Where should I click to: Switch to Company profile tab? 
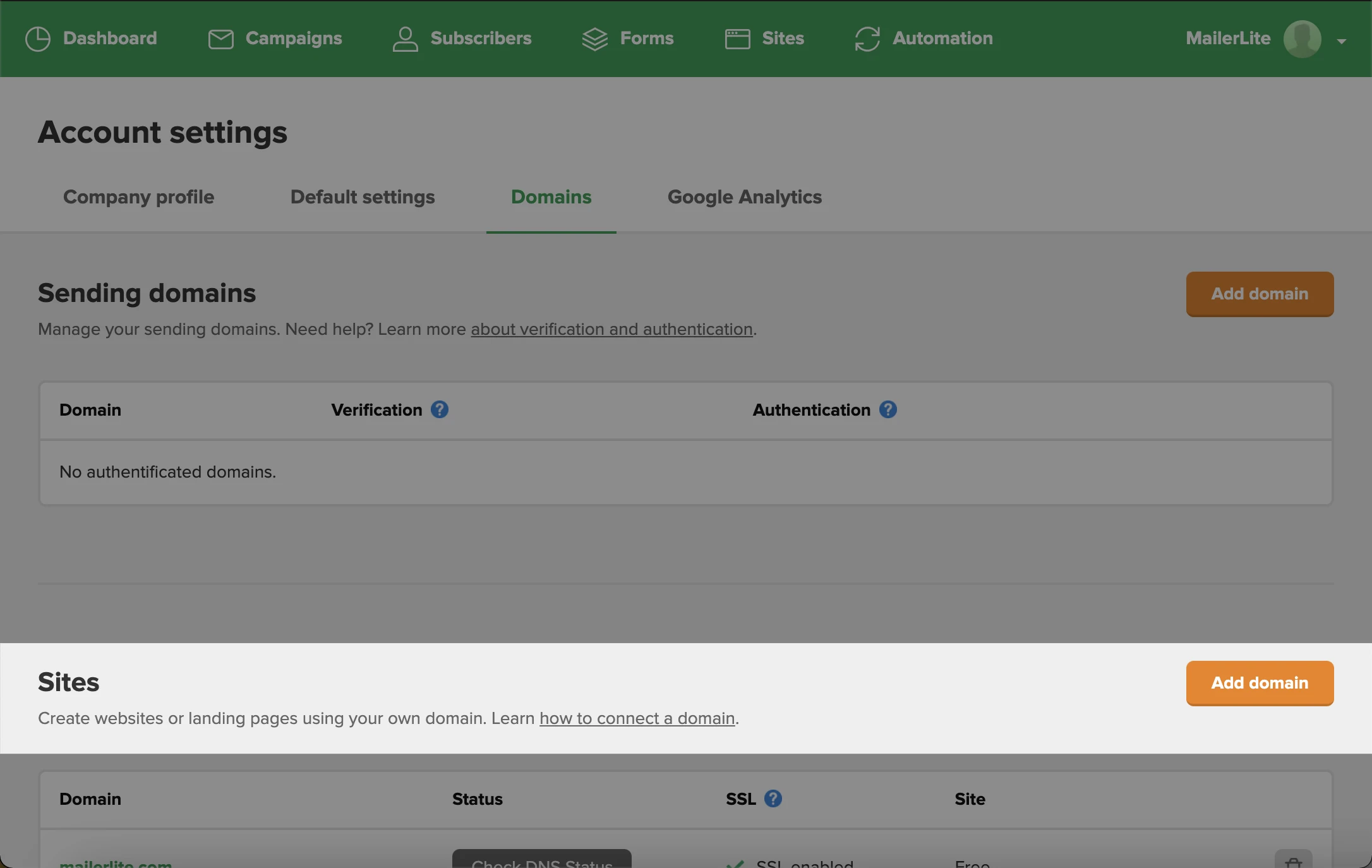coord(138,197)
